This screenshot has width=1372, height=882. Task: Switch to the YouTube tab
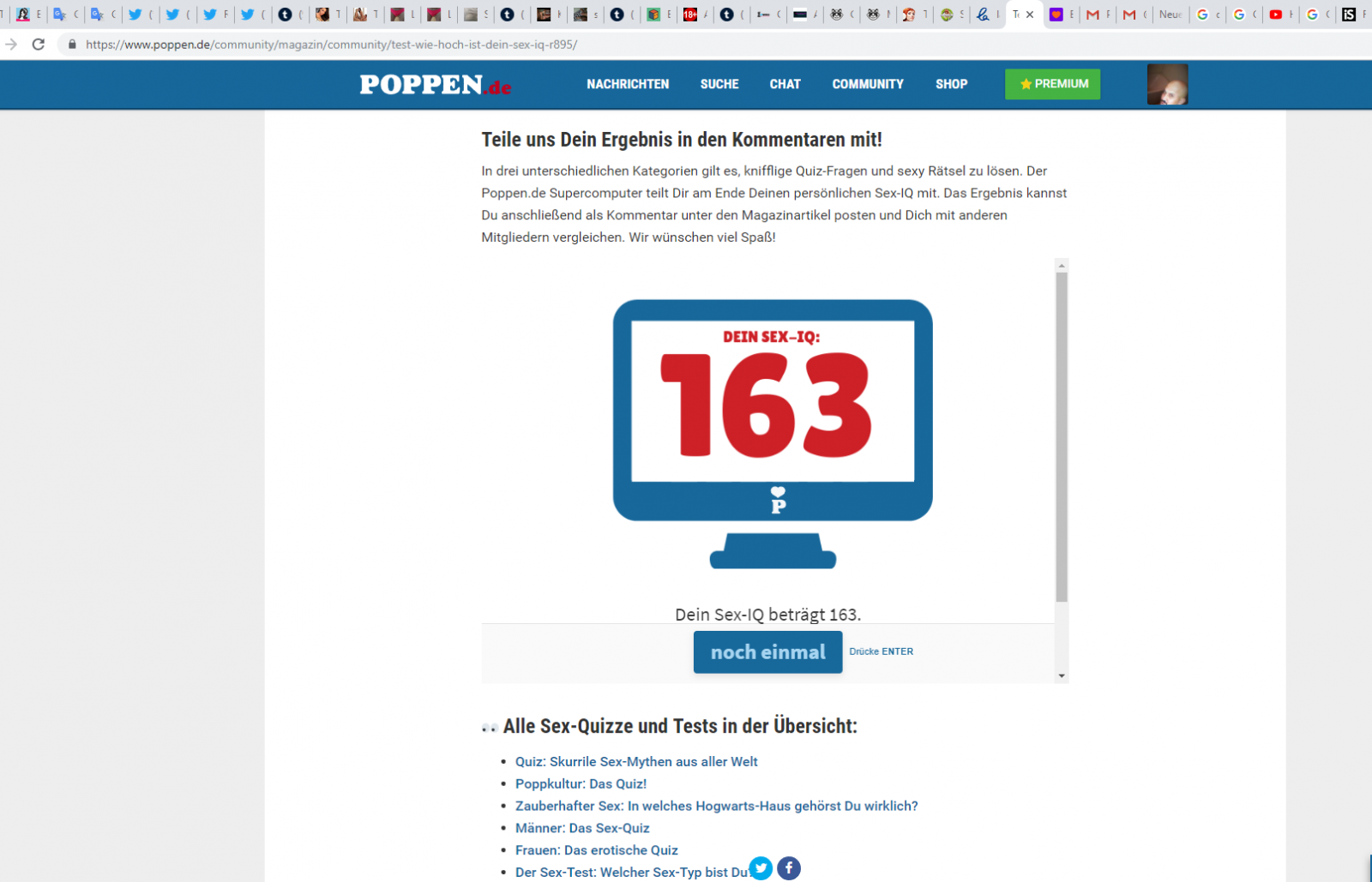pyautogui.click(x=1276, y=15)
